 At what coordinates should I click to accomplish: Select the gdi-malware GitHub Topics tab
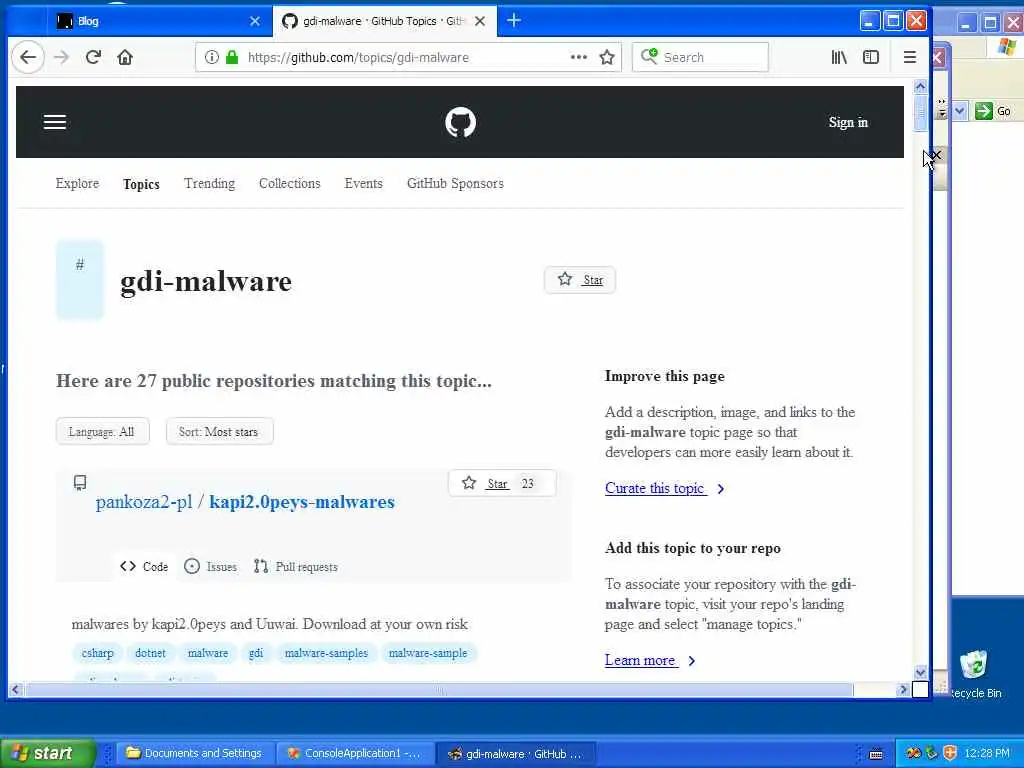coord(385,21)
